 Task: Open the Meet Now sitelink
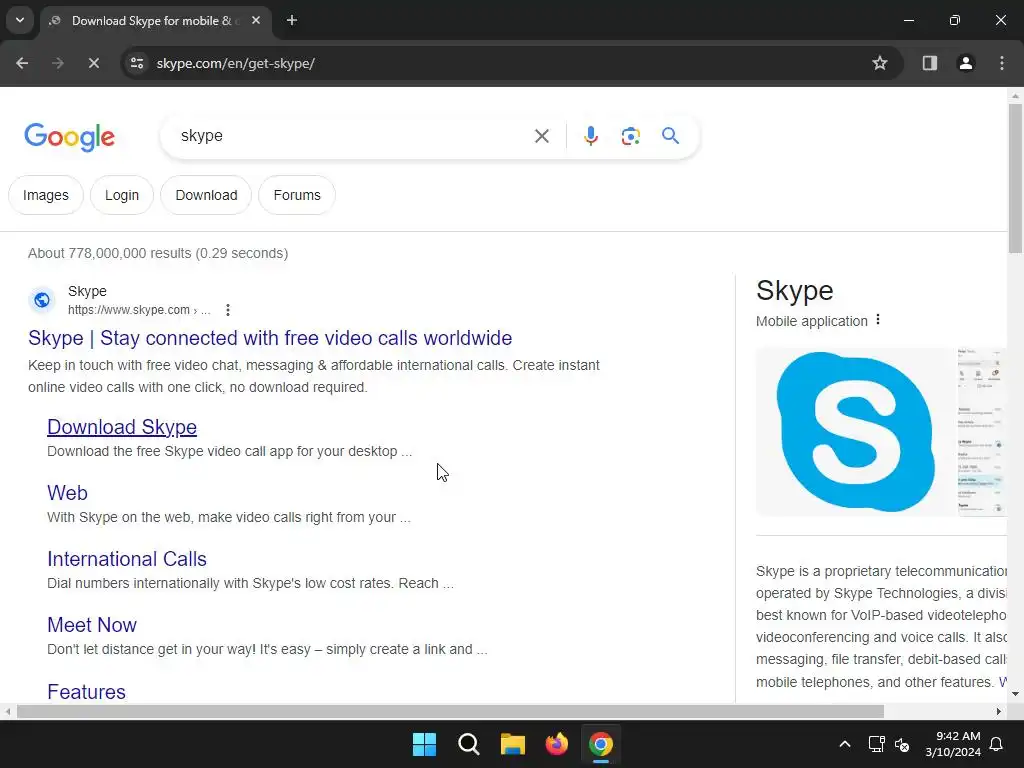point(92,625)
